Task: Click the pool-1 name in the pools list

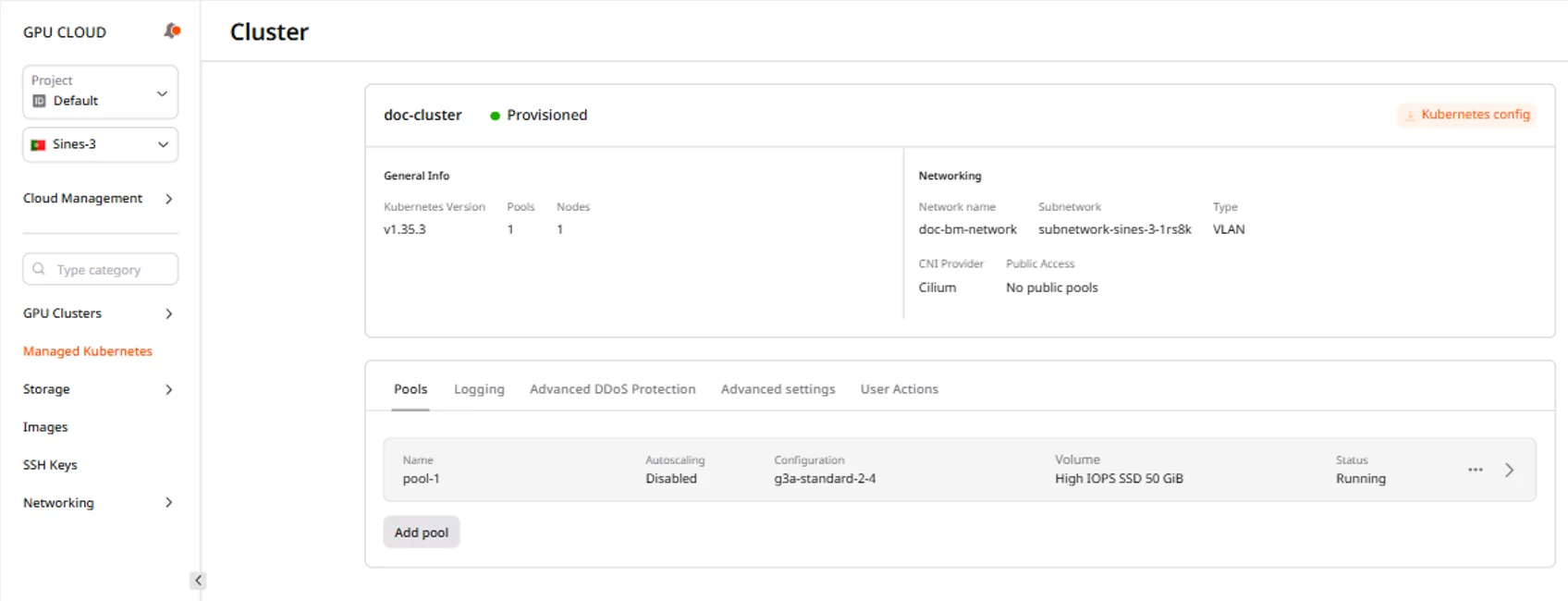Action: click(x=421, y=479)
